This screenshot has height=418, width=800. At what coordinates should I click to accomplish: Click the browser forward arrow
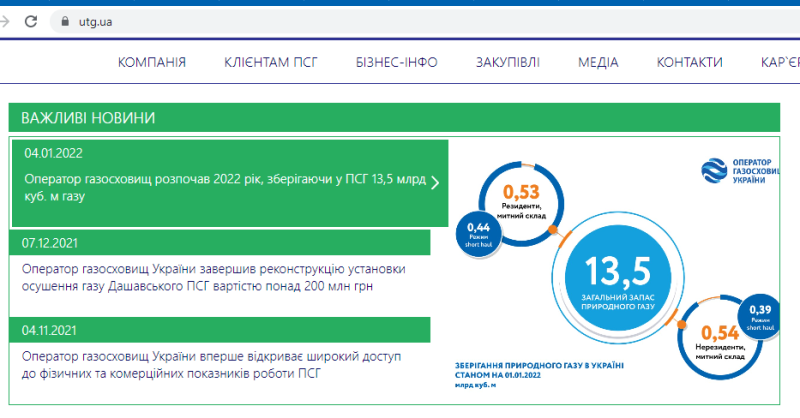pyautogui.click(x=5, y=20)
